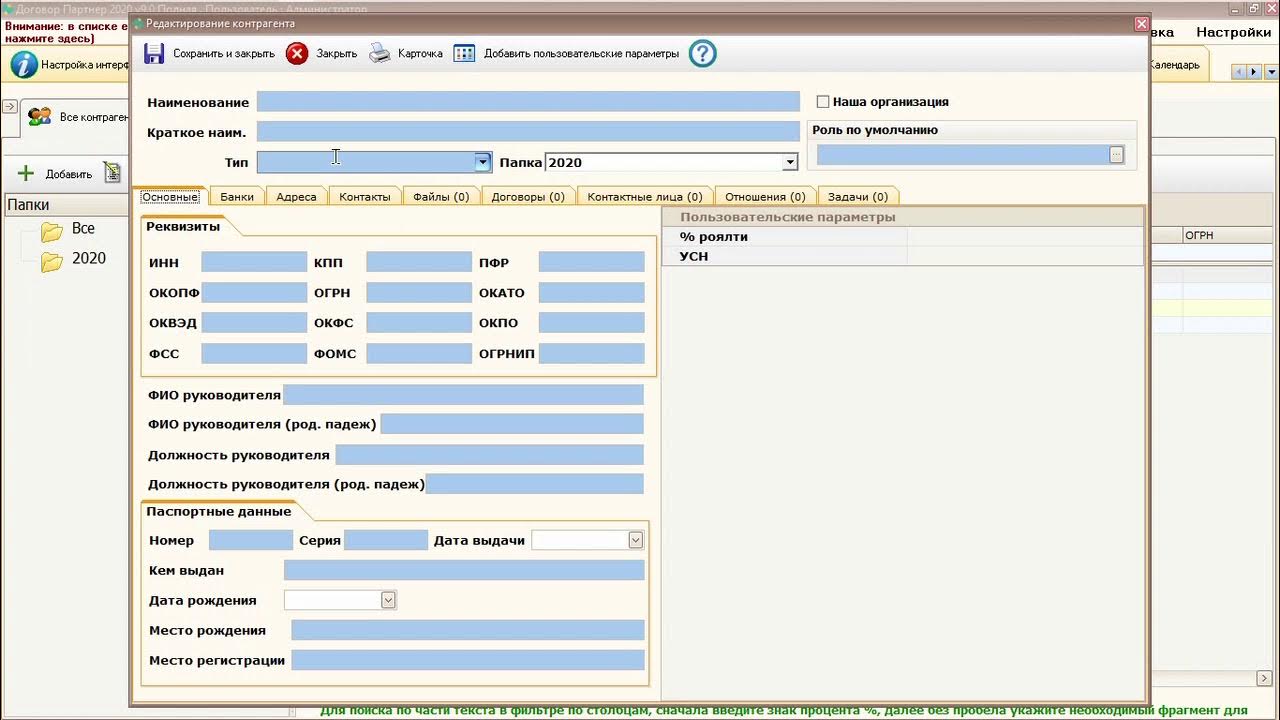Click the ОГРН input field
The width and height of the screenshot is (1280, 720).
[x=418, y=293]
